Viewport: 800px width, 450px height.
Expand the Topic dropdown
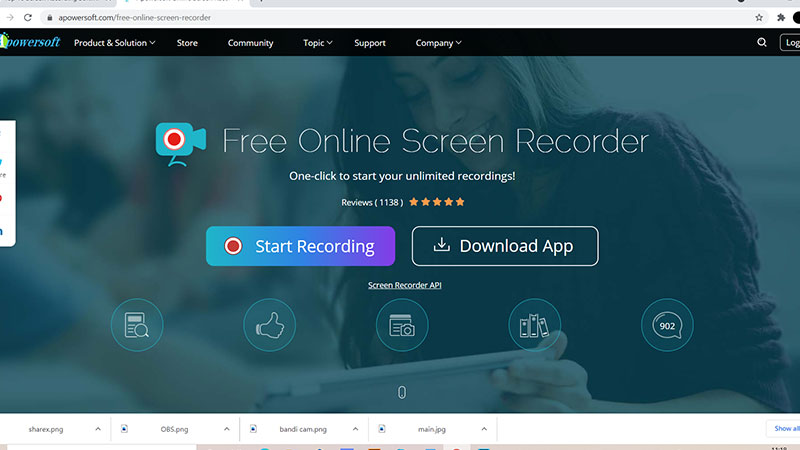317,43
